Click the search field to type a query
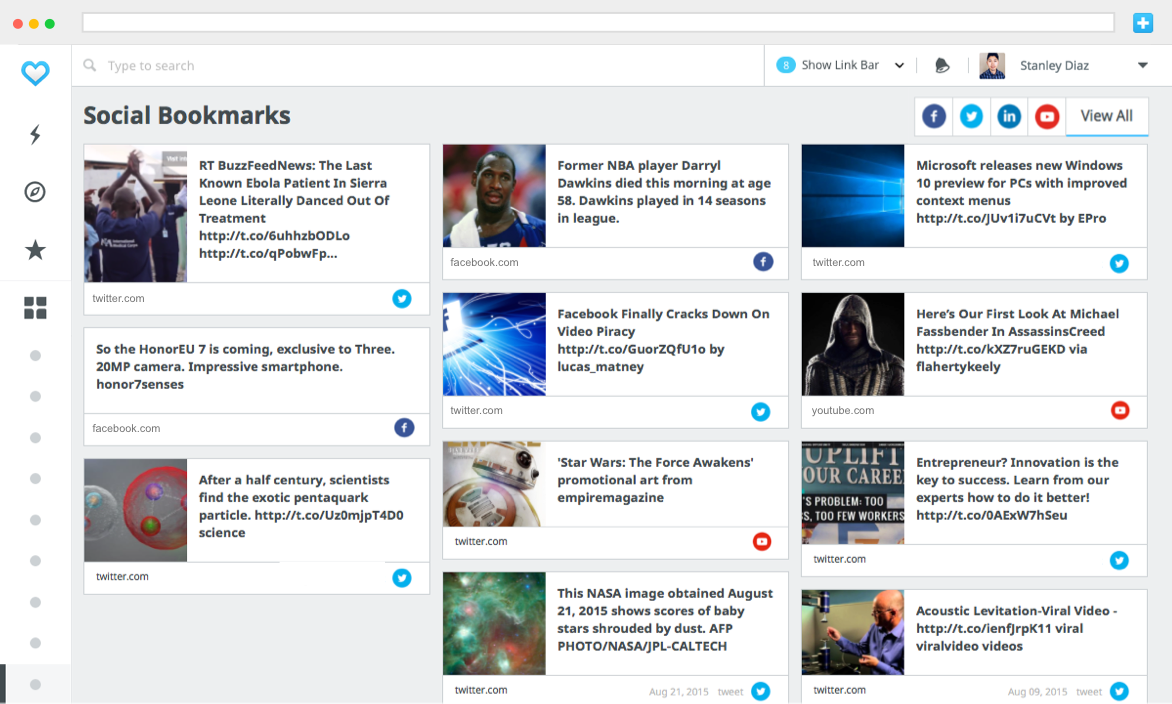This screenshot has width=1172, height=704. (200, 64)
